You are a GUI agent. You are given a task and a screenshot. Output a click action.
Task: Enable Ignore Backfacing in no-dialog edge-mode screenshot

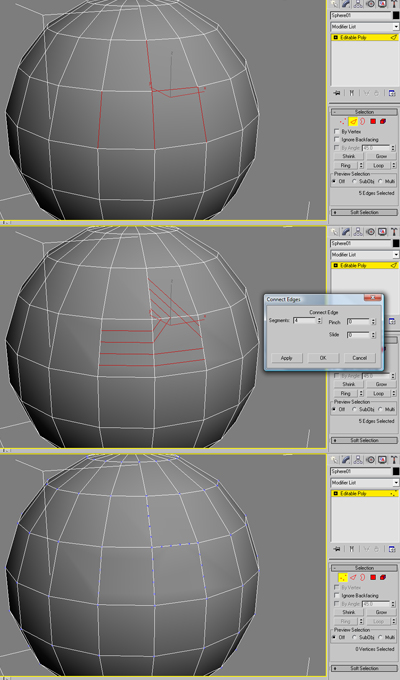tap(336, 140)
